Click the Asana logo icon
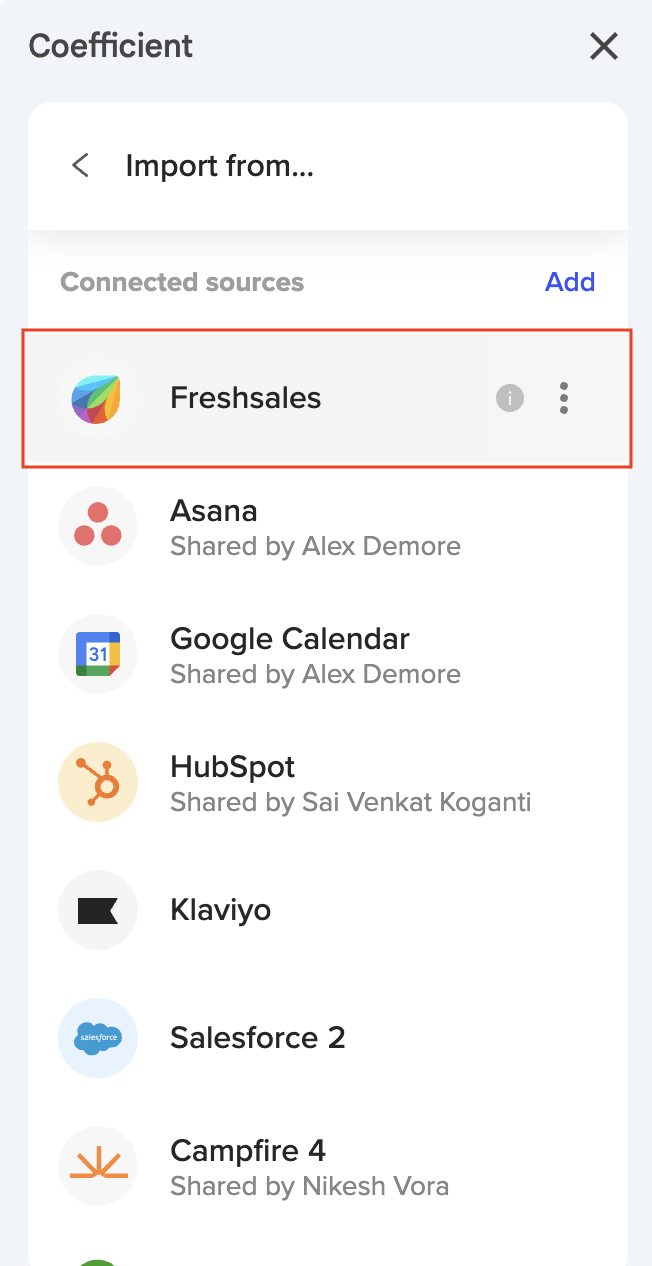Image resolution: width=652 pixels, height=1266 pixels. pyautogui.click(x=97, y=526)
